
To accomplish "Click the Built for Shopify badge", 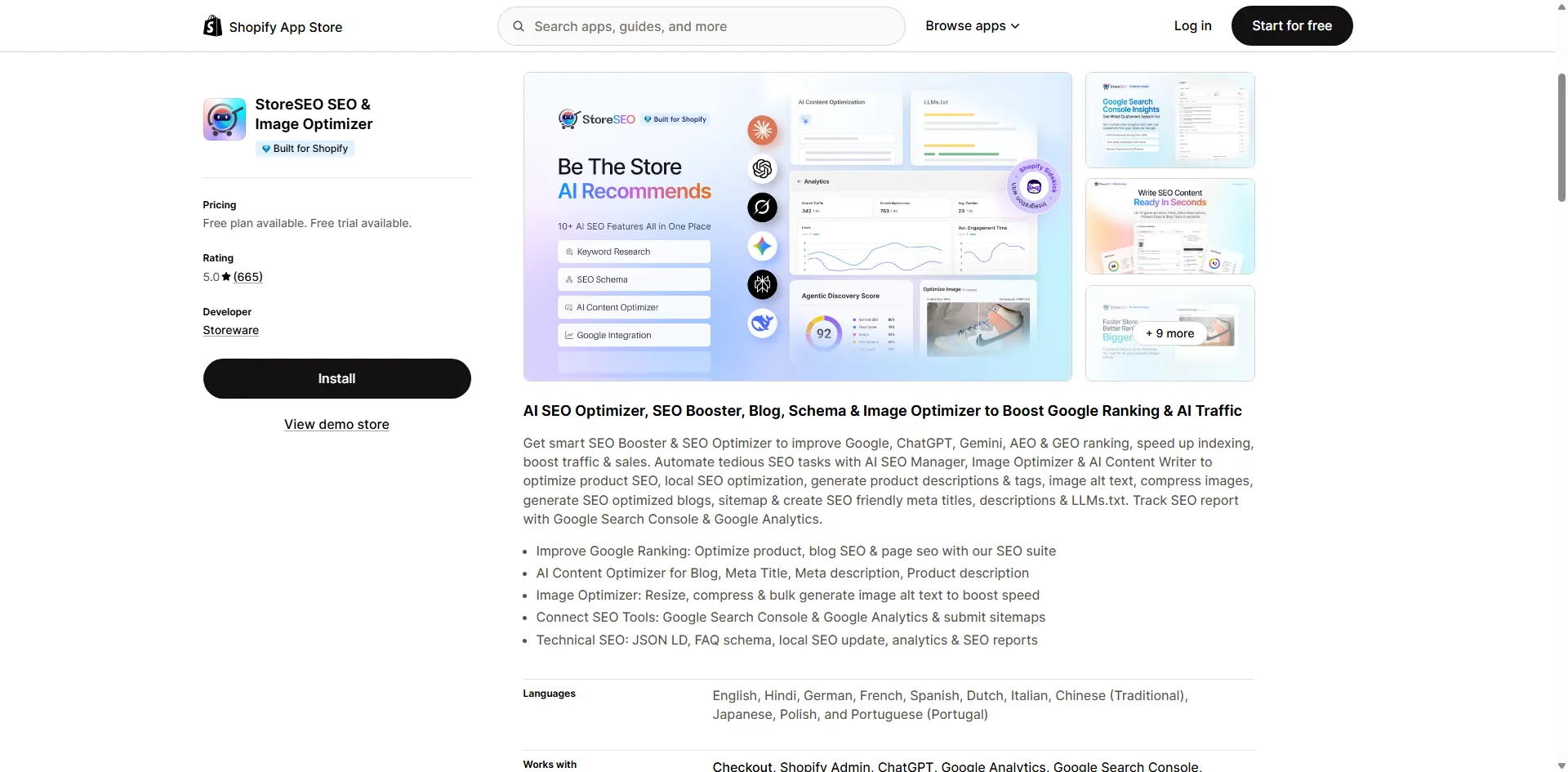I will 305,149.
